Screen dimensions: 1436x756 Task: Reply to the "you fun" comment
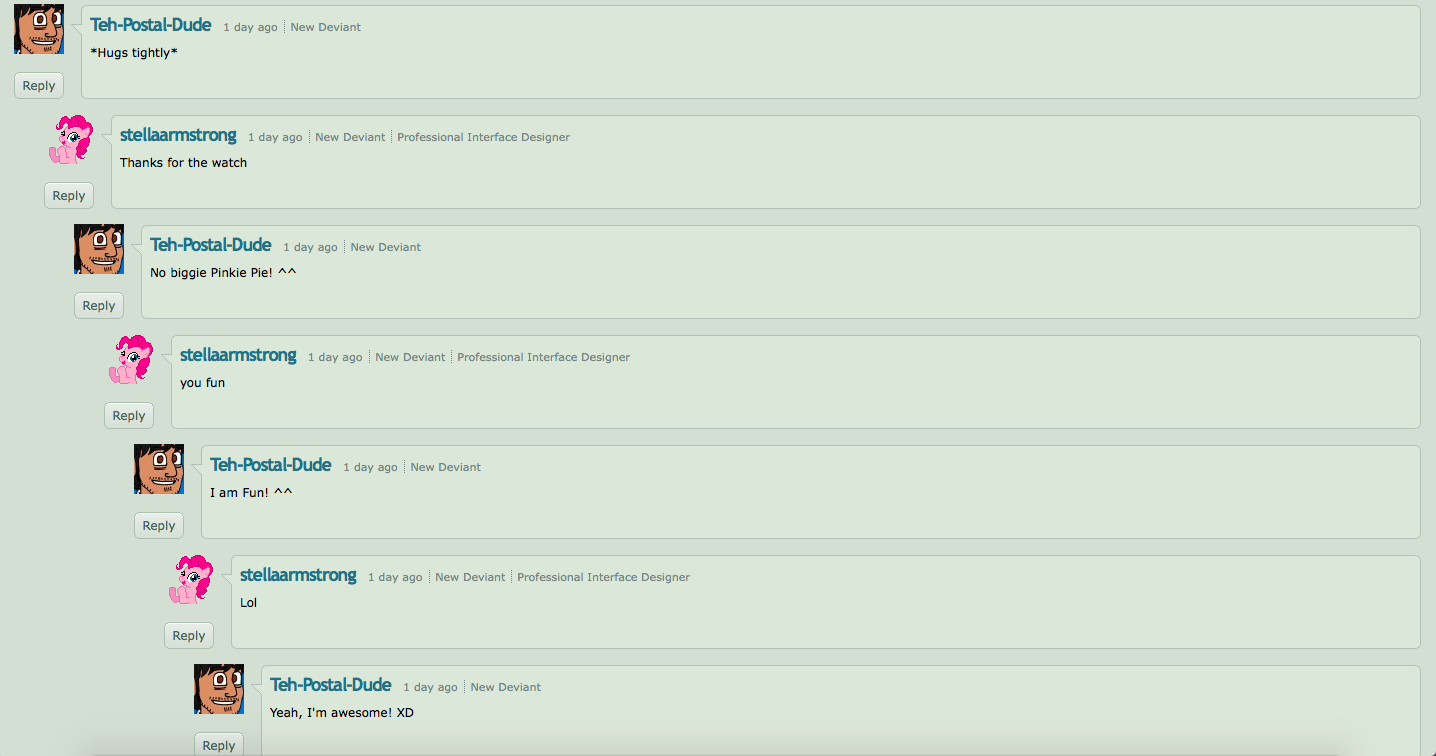pos(129,416)
